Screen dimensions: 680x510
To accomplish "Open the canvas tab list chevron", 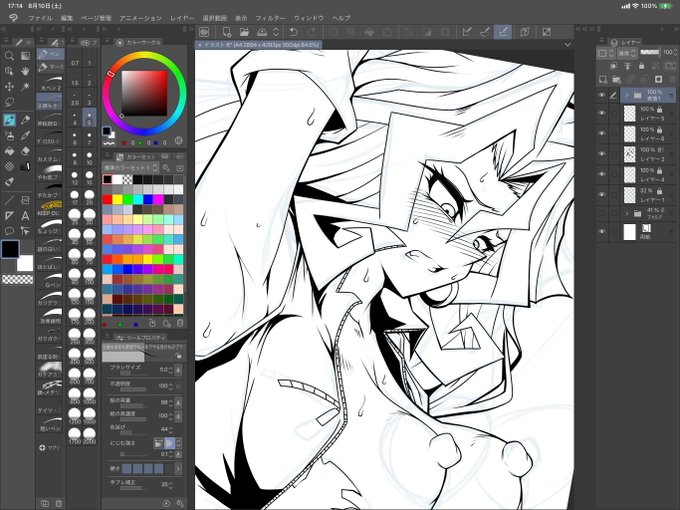I will pyautogui.click(x=567, y=44).
